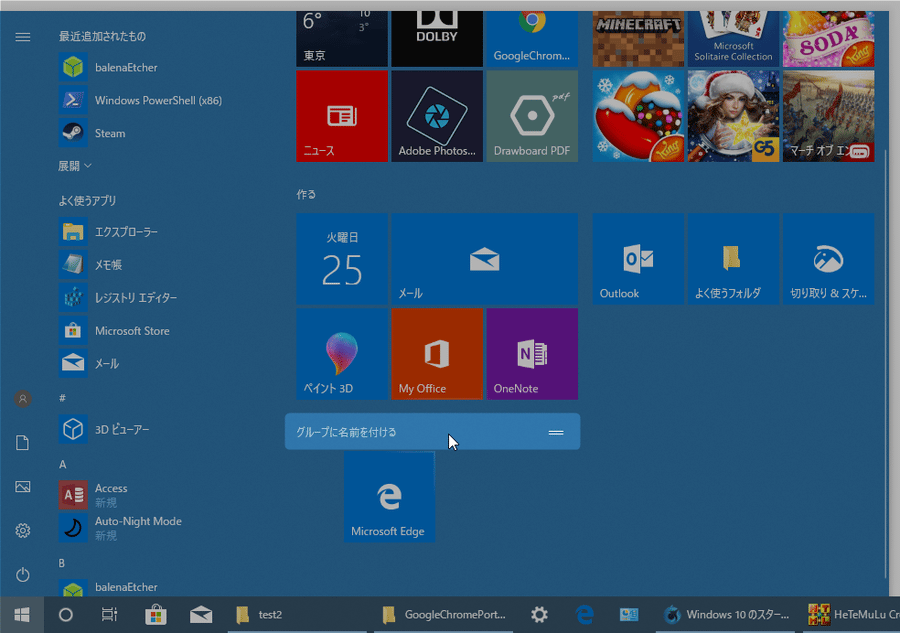Open the Dolby tile
The image size is (900, 633).
click(437, 38)
